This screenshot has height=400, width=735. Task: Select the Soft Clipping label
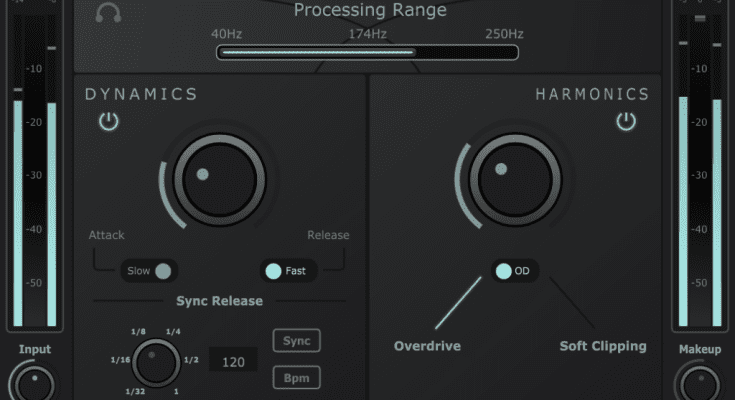pos(602,347)
